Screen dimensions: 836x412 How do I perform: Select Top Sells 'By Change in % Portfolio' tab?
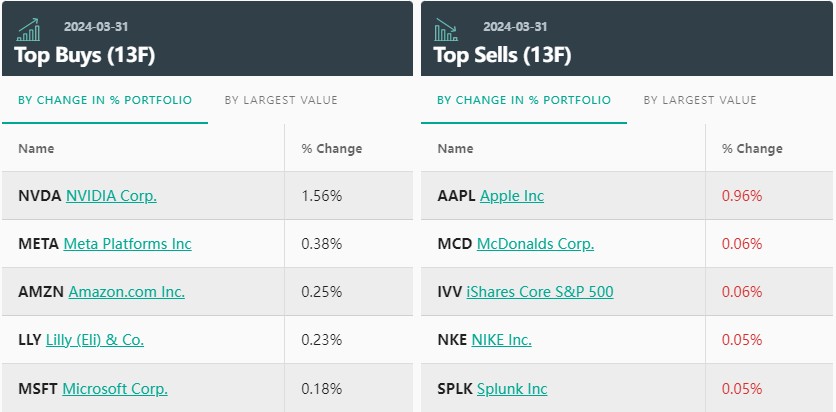(524, 100)
